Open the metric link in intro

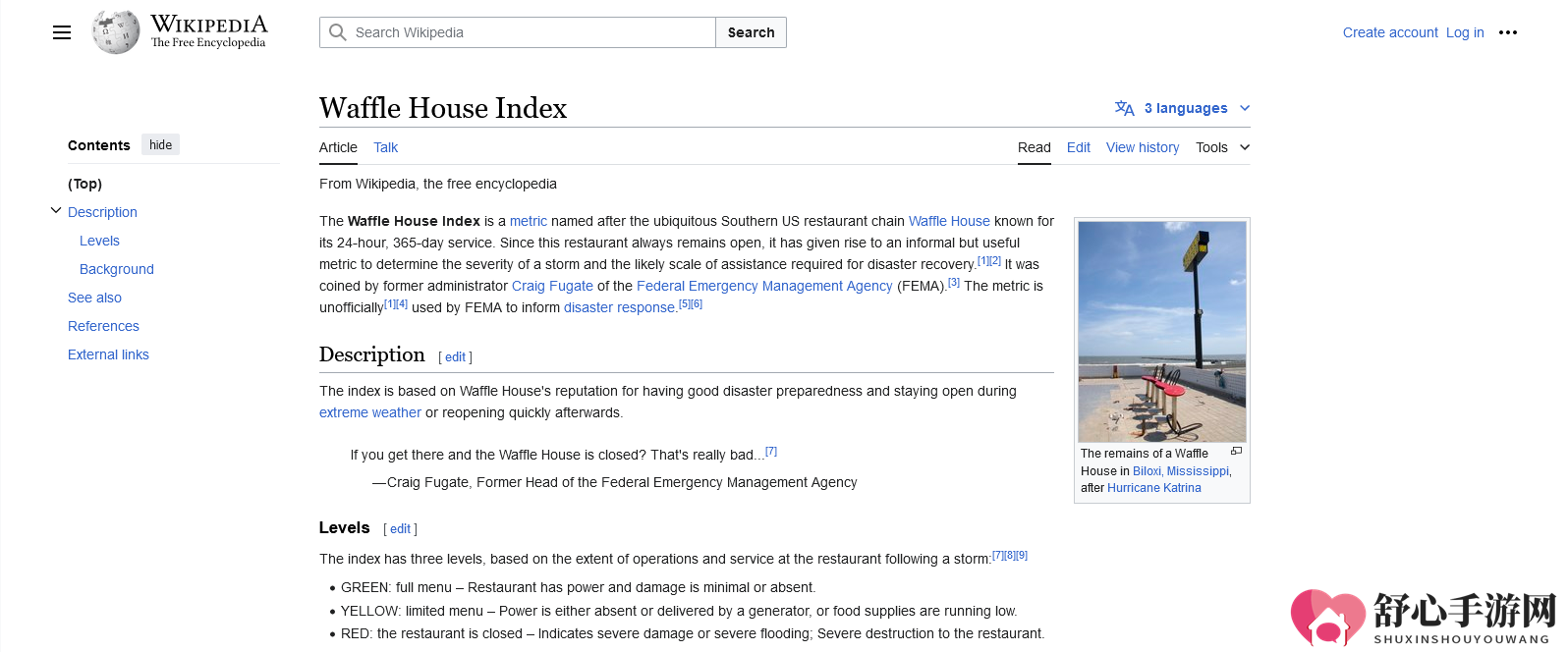point(529,221)
